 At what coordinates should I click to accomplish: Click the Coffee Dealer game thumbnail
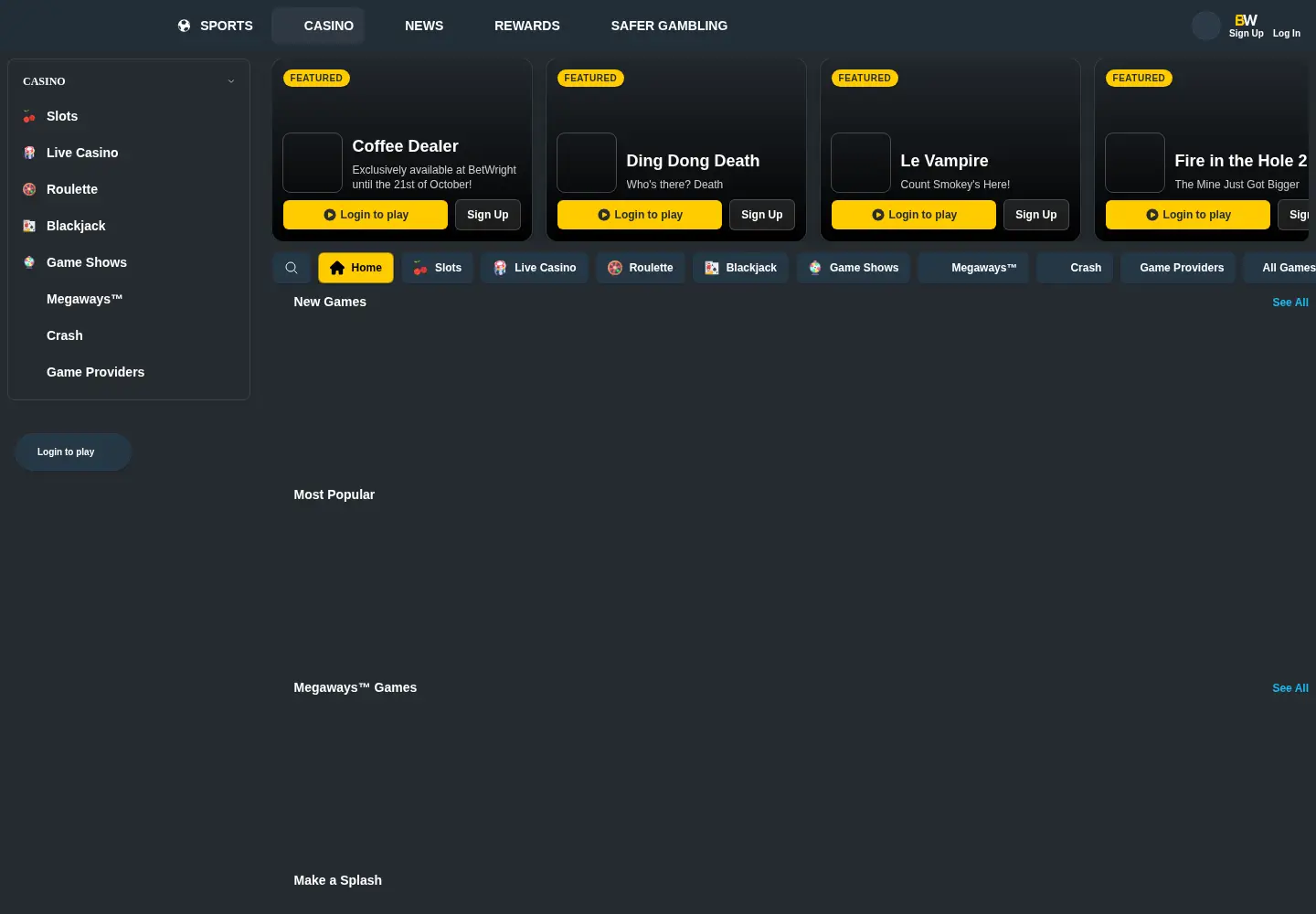[x=313, y=163]
